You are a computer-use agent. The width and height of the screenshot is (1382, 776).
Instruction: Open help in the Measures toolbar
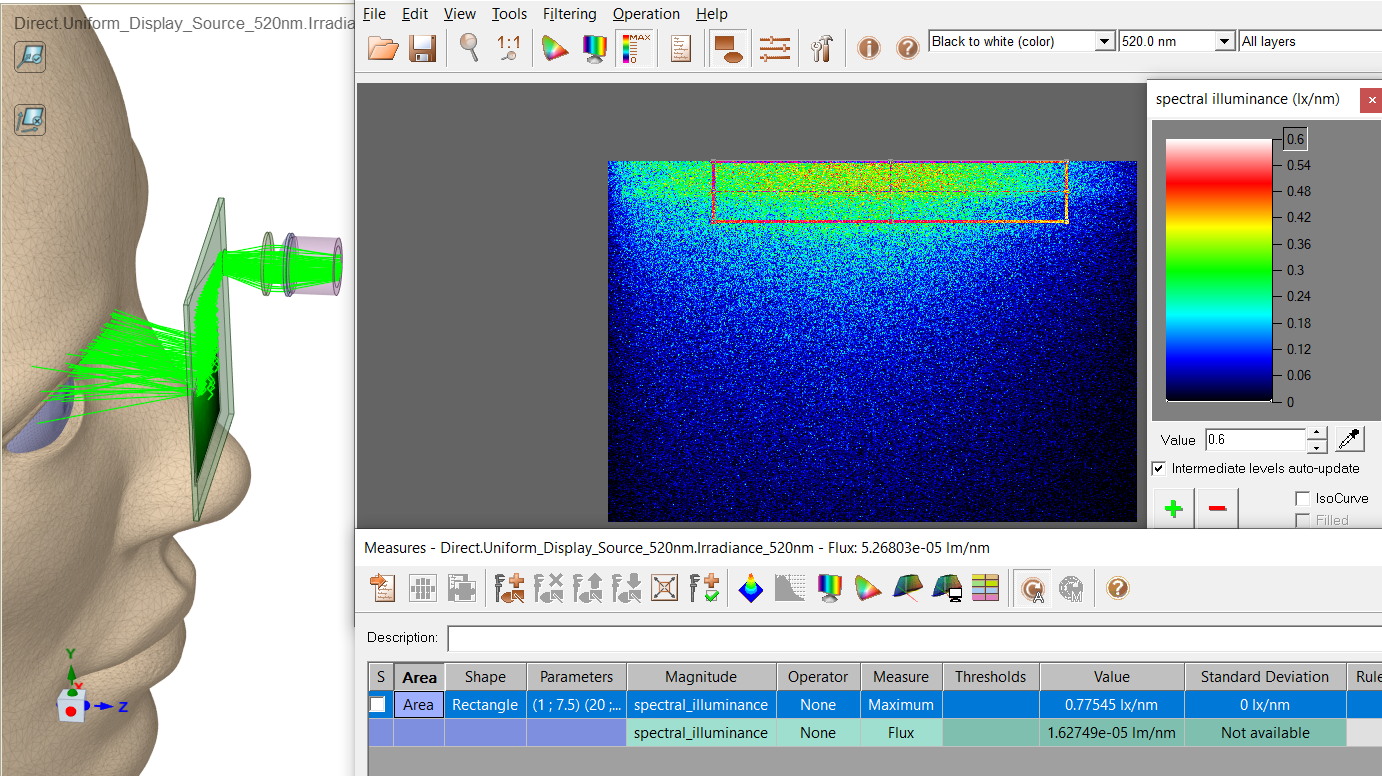1118,588
